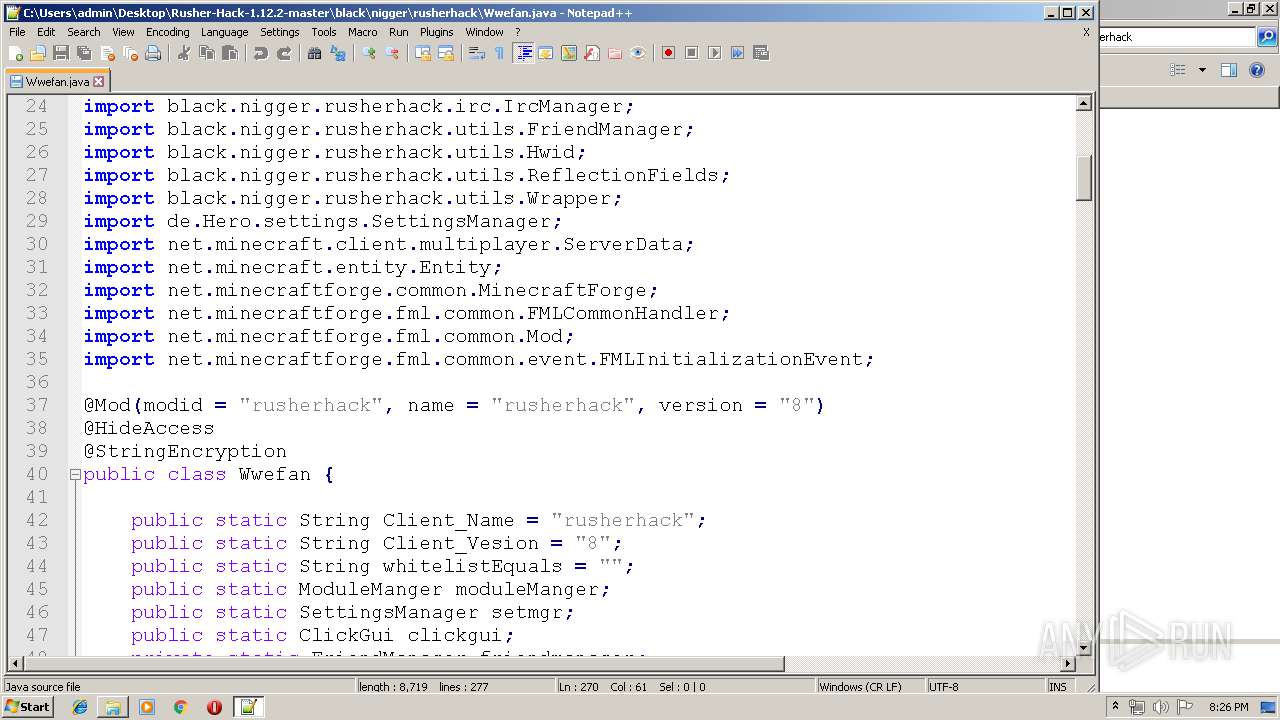This screenshot has height=720, width=1280.
Task: Click search button in Explorer window
Action: [1267, 37]
